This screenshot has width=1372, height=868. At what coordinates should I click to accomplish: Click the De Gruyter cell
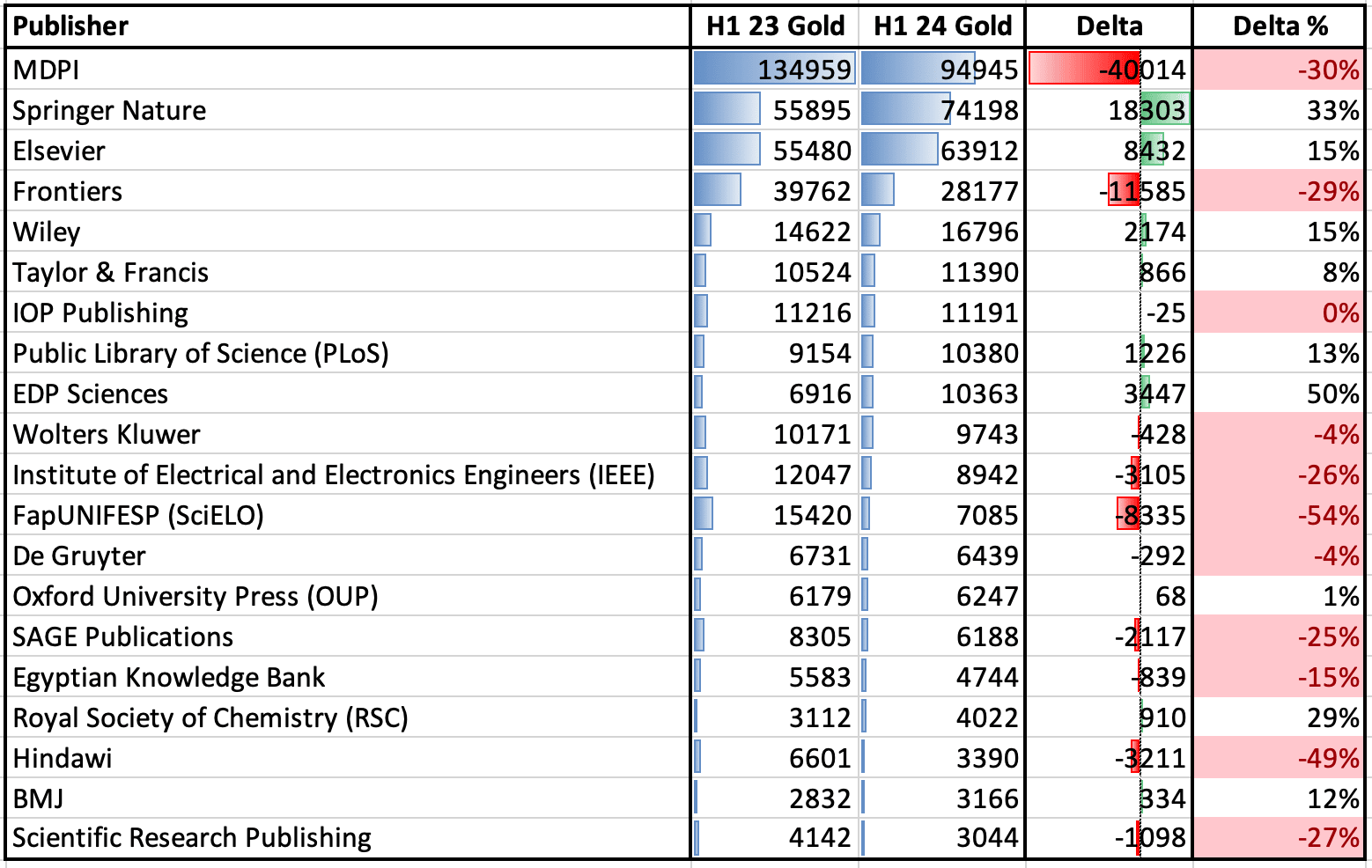(x=348, y=555)
